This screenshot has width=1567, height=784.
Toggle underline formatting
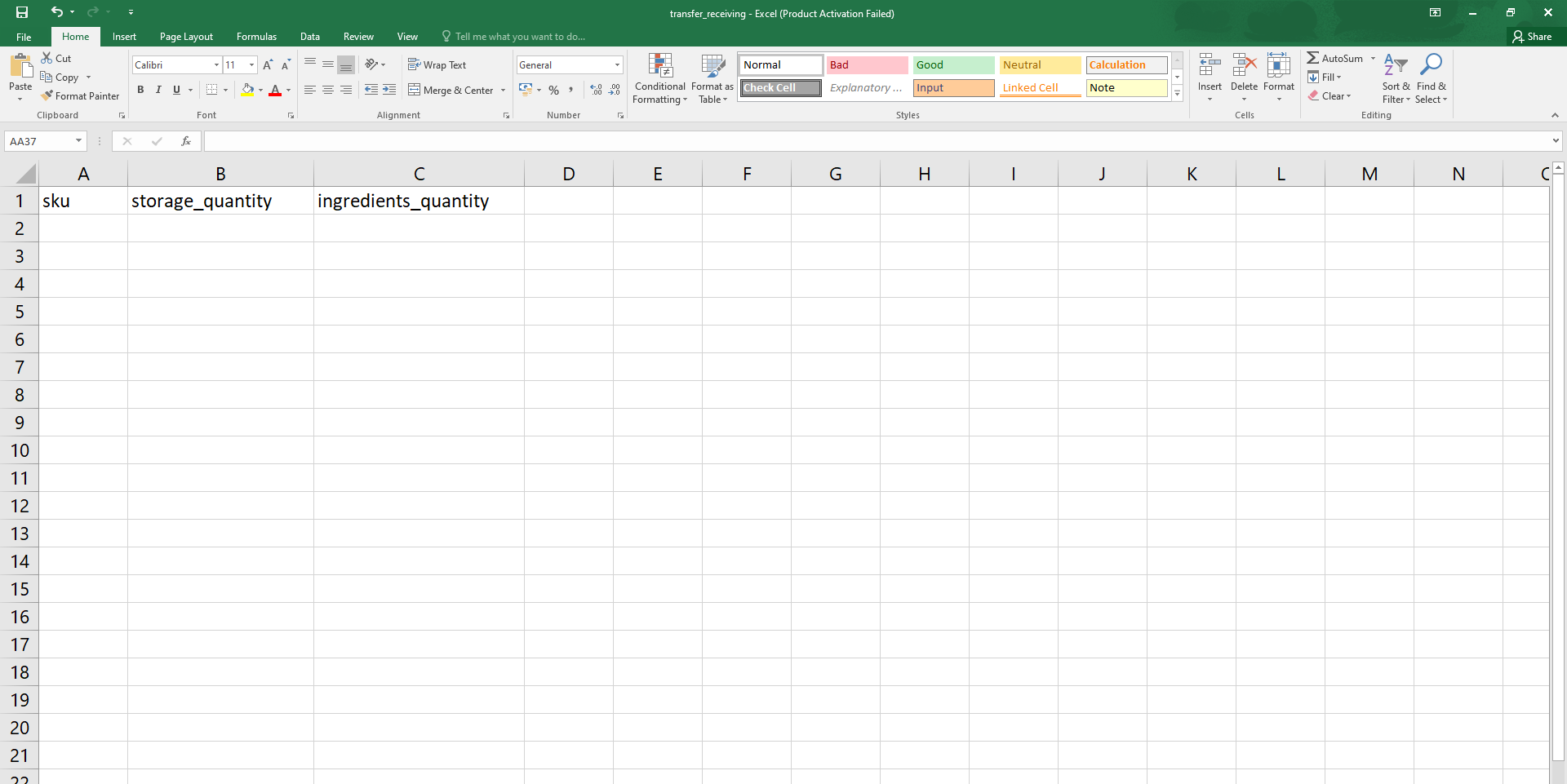coord(175,90)
